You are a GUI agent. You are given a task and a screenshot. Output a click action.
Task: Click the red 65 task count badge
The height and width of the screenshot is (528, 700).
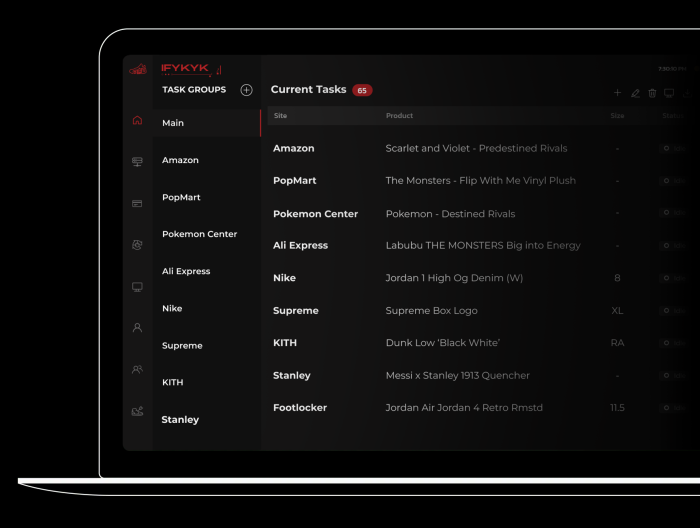click(362, 90)
